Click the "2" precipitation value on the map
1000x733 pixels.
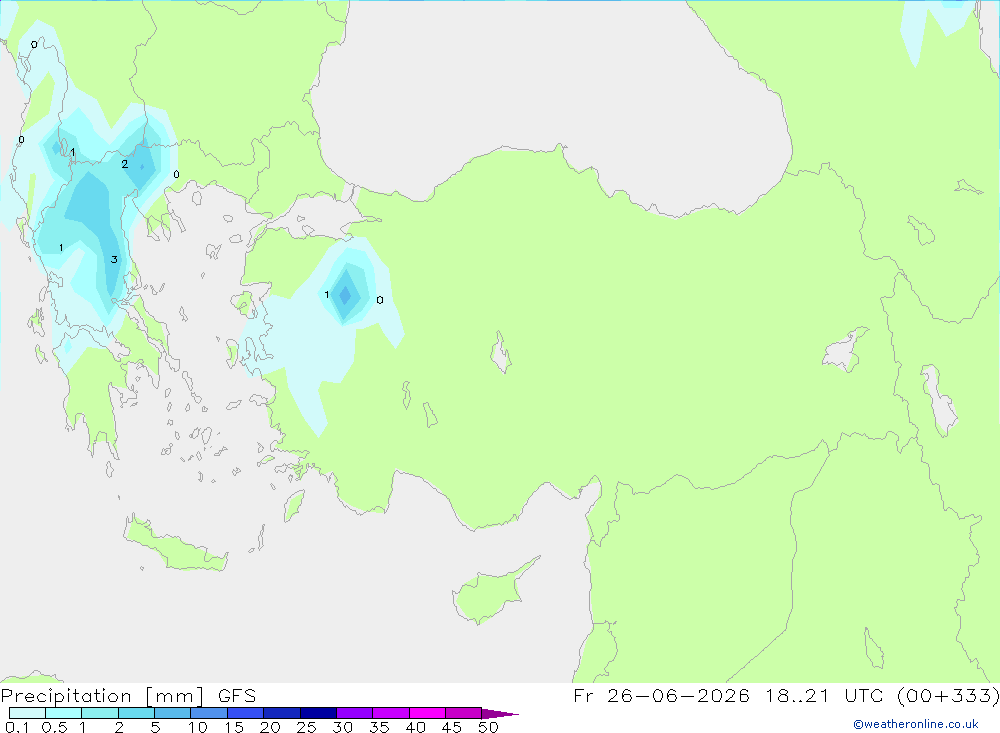tap(124, 164)
